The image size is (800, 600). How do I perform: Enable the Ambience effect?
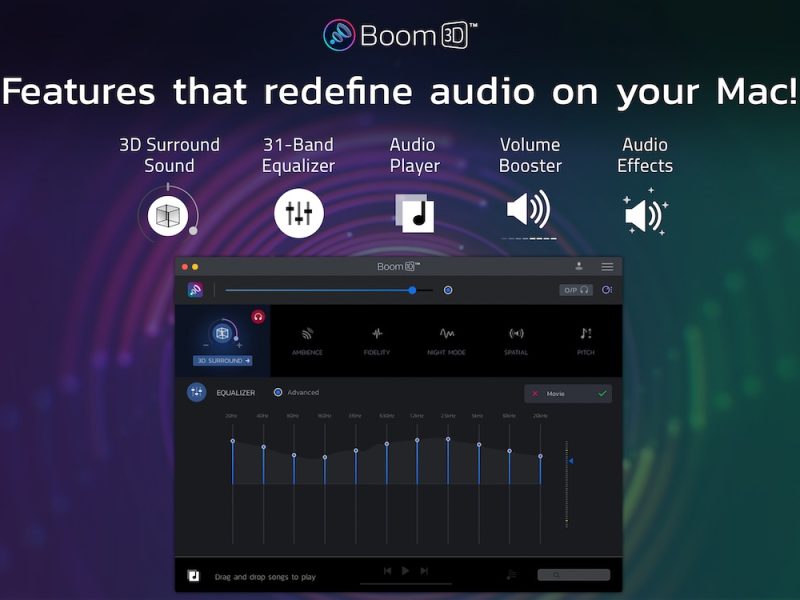pyautogui.click(x=307, y=340)
